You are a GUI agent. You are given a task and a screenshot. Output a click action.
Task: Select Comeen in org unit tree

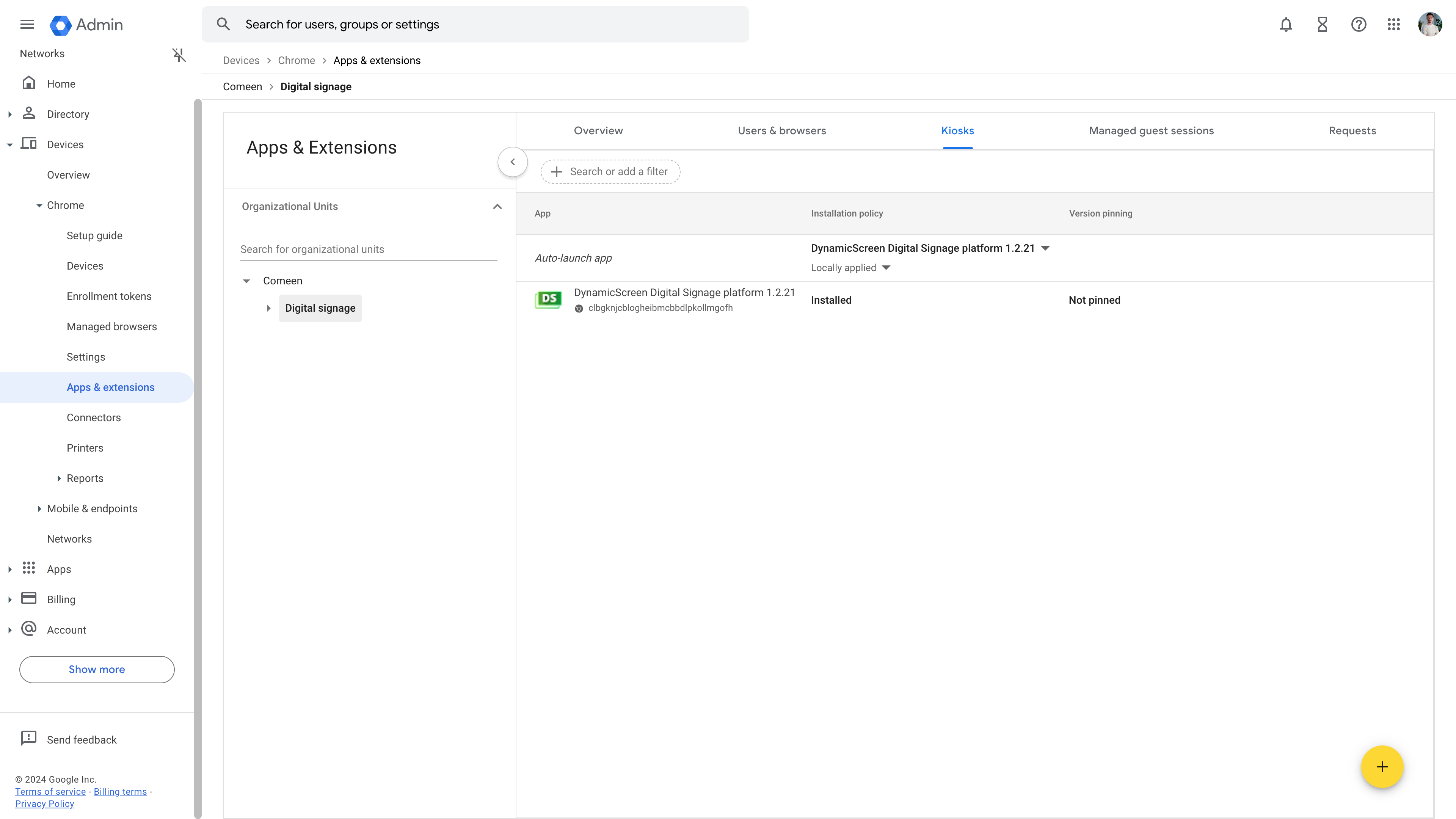(282, 281)
